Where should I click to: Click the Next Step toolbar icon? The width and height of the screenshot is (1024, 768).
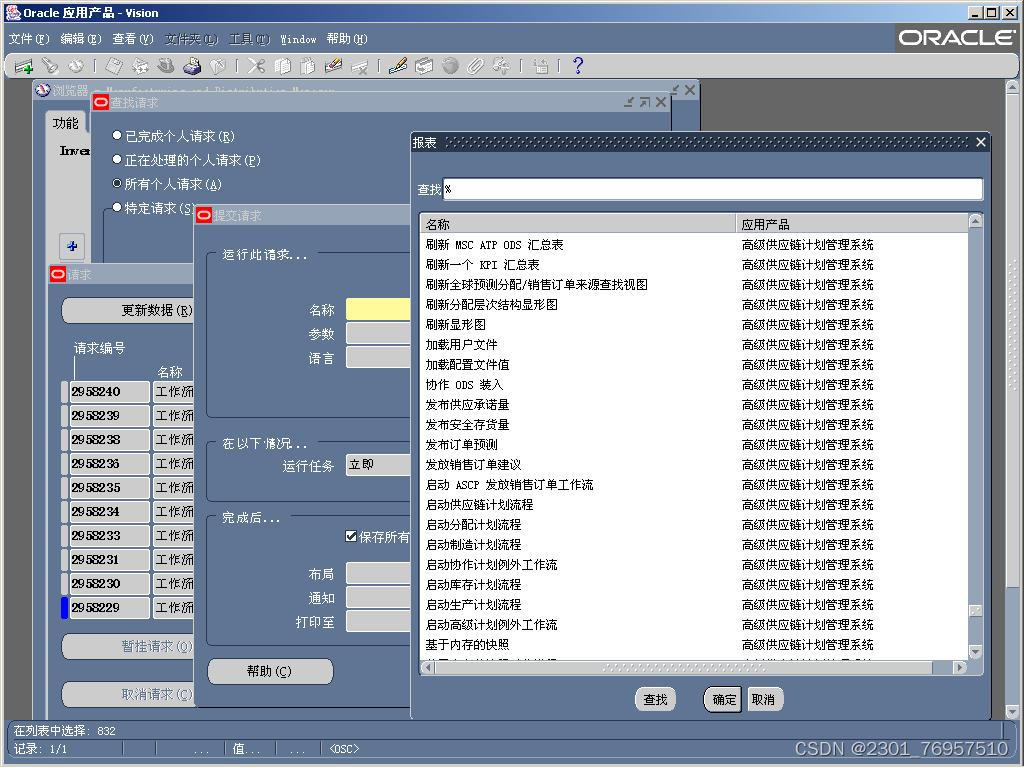[x=140, y=66]
